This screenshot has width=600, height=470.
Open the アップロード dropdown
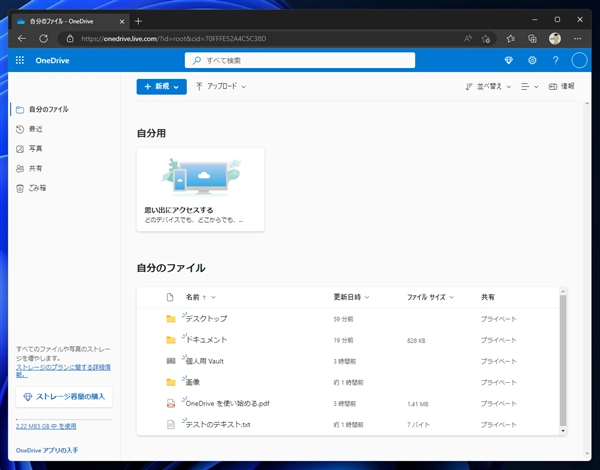click(x=221, y=86)
